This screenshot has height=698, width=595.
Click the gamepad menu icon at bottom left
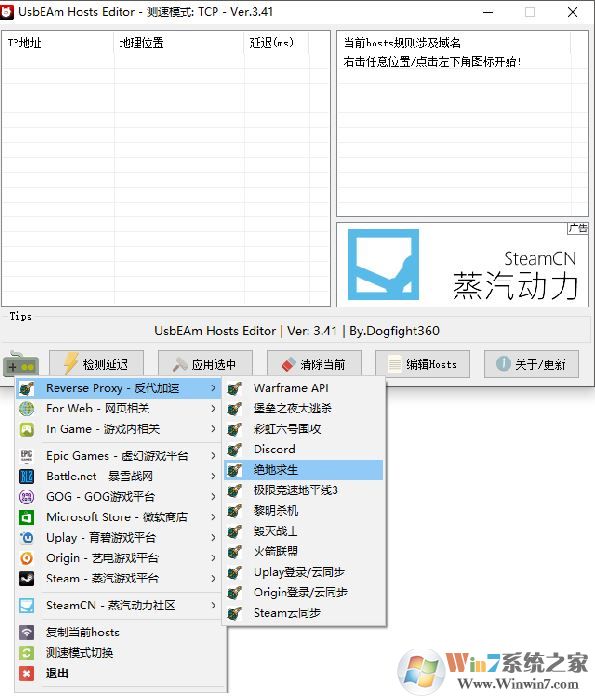coord(21,365)
